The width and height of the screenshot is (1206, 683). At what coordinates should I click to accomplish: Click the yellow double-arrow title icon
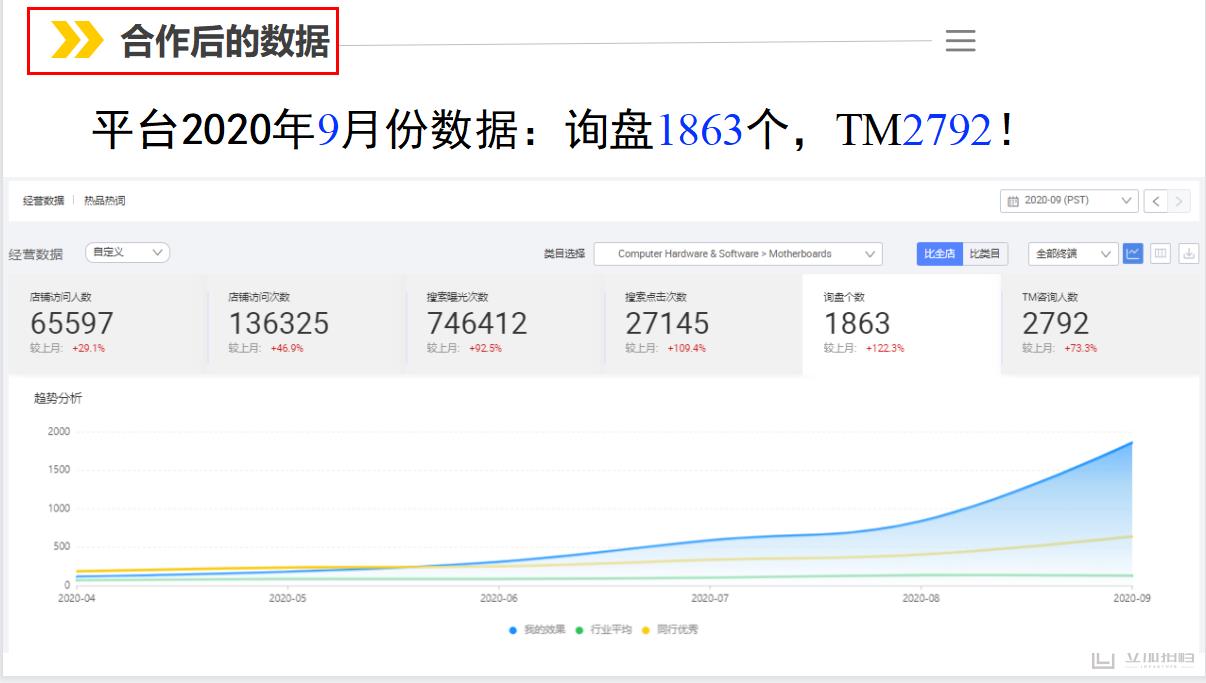77,41
